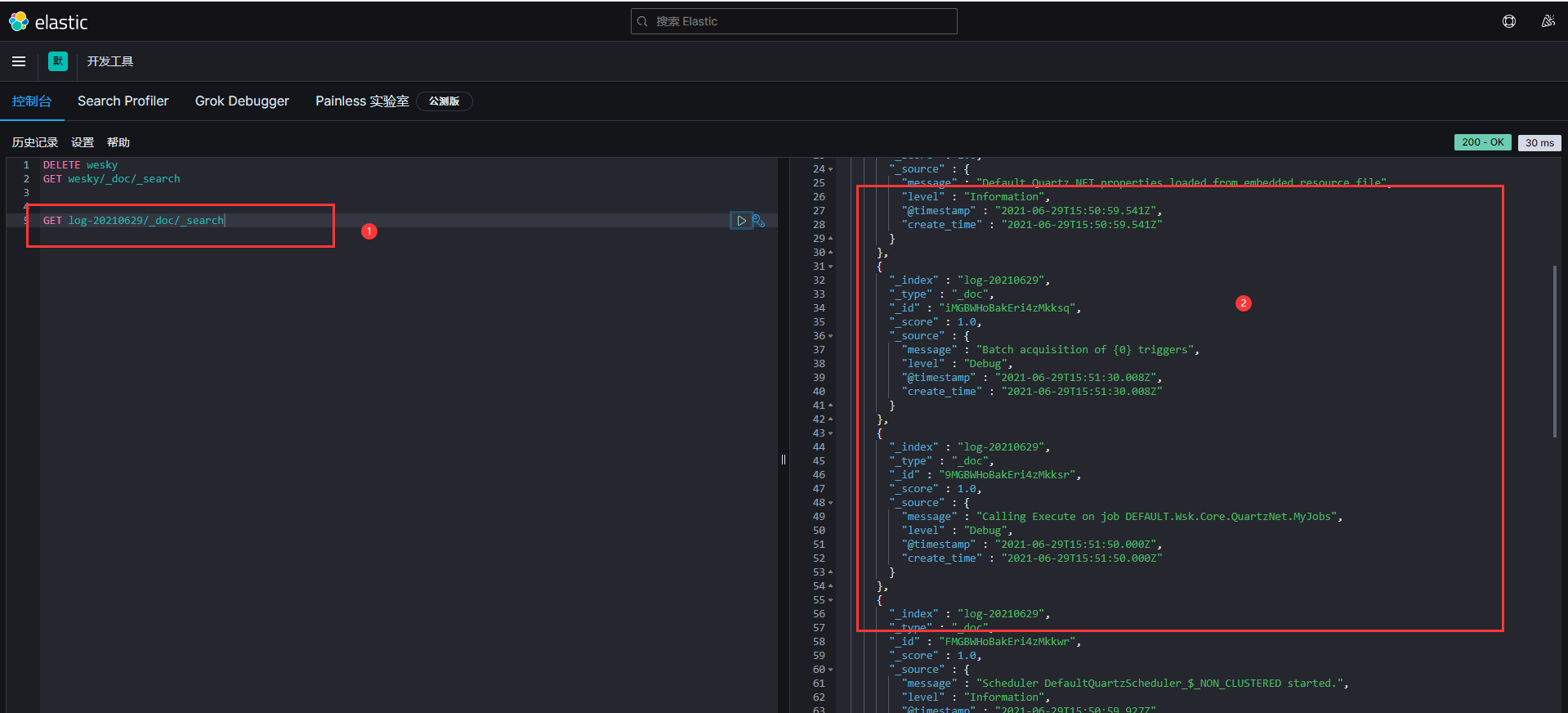Open 设置 settings
Viewport: 1568px width, 713px height.
click(83, 142)
